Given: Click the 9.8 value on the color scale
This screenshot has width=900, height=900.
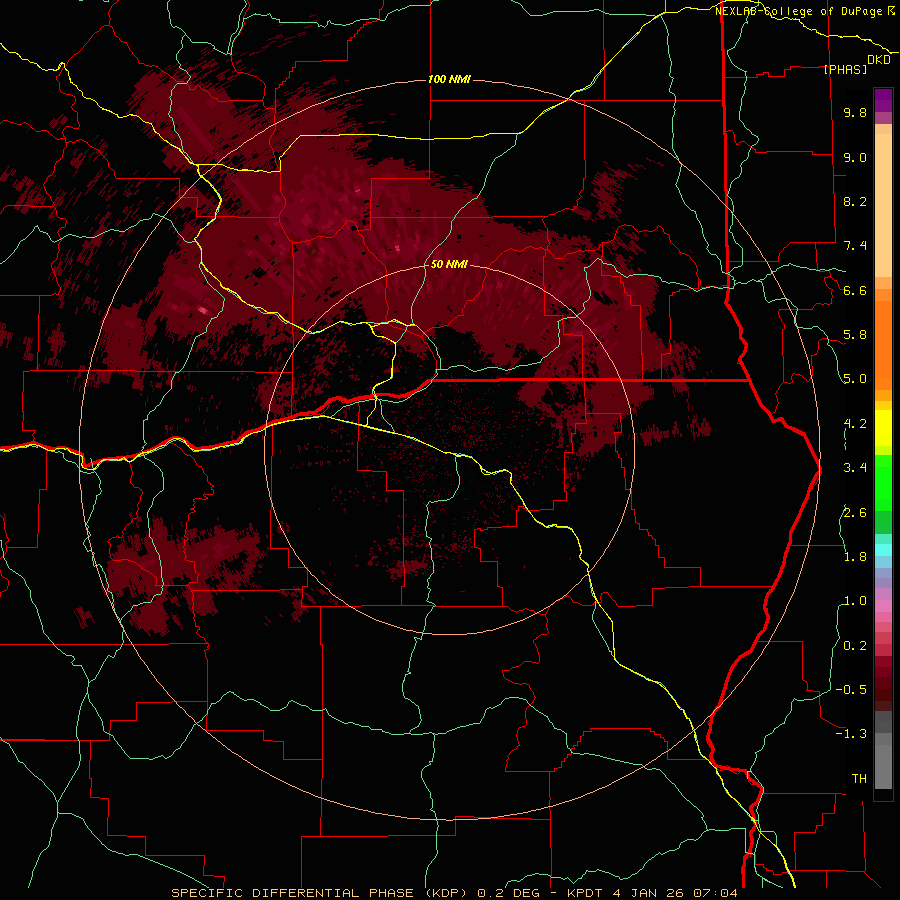Looking at the screenshot, I should click(855, 112).
